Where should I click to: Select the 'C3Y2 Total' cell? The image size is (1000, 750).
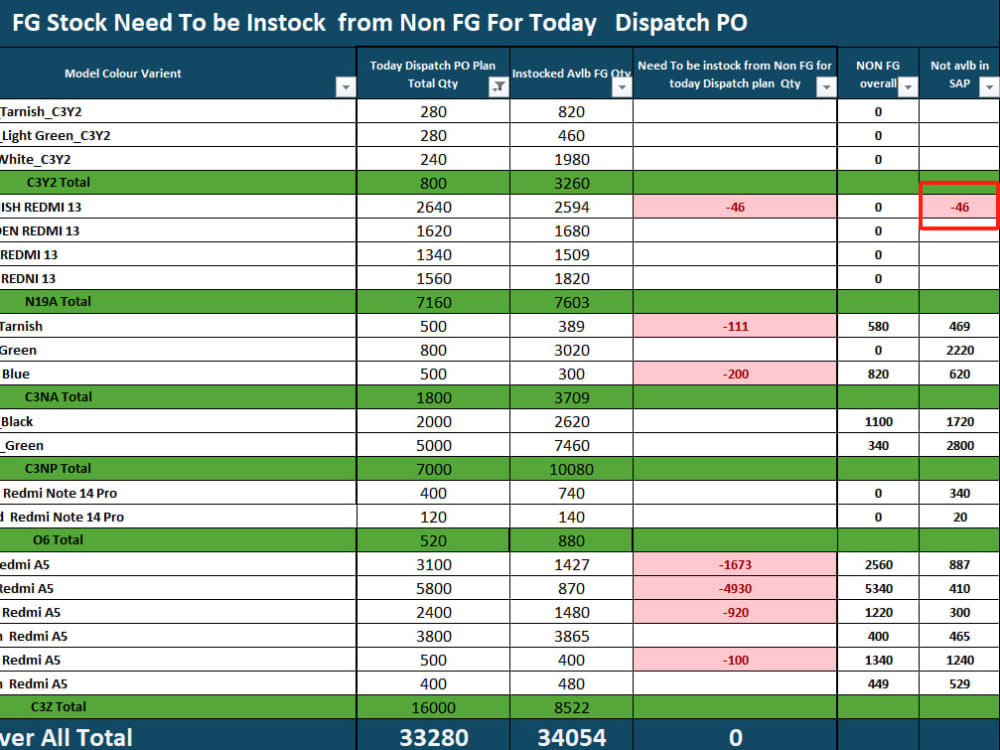[x=177, y=183]
